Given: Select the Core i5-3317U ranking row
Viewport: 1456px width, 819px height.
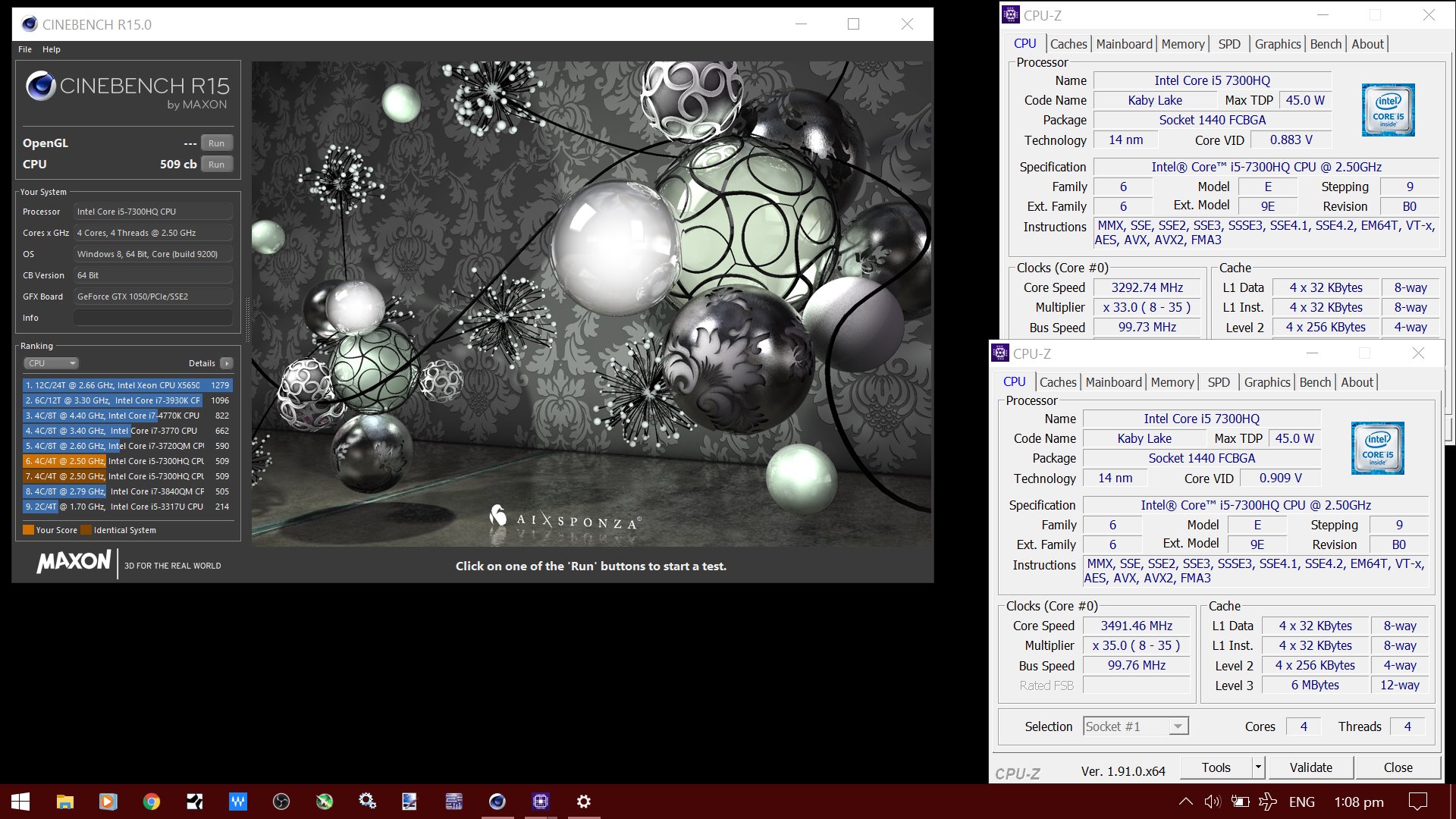Looking at the screenshot, I should click(127, 507).
